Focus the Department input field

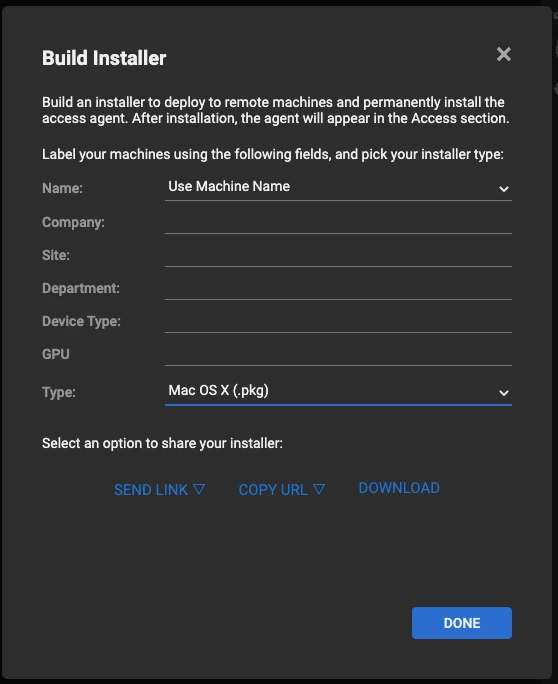coord(338,287)
